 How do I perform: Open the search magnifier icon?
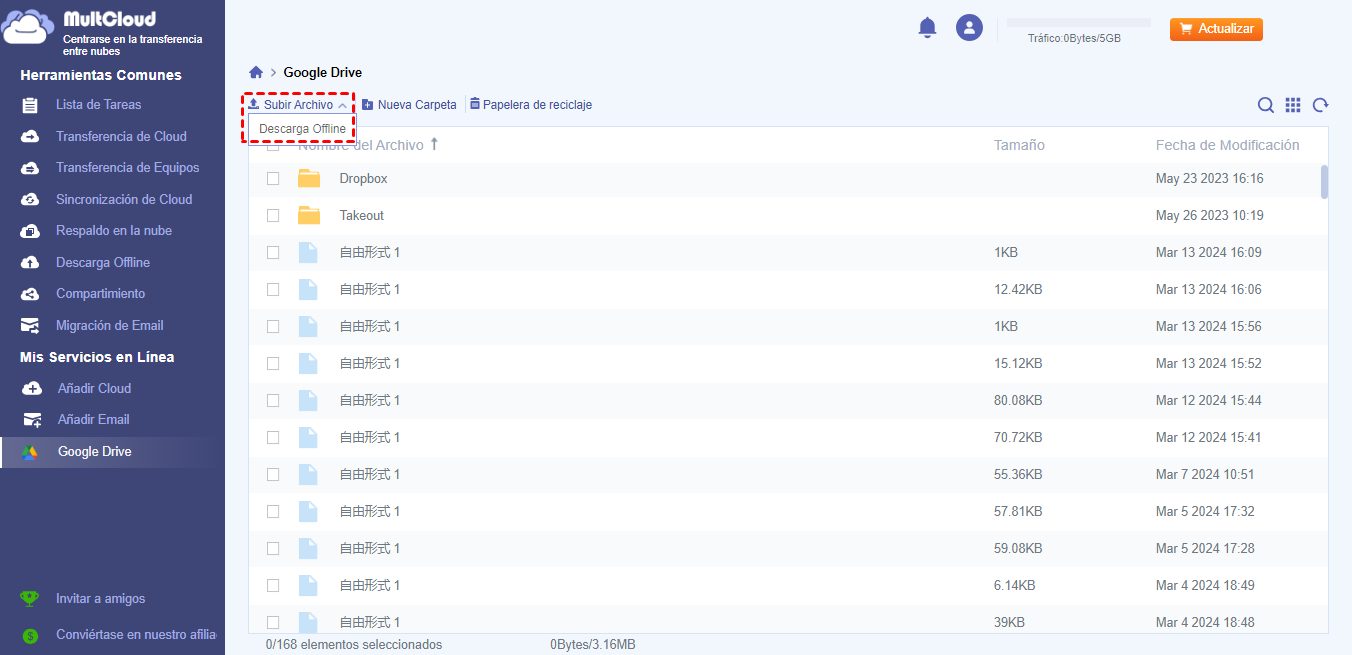point(1266,105)
